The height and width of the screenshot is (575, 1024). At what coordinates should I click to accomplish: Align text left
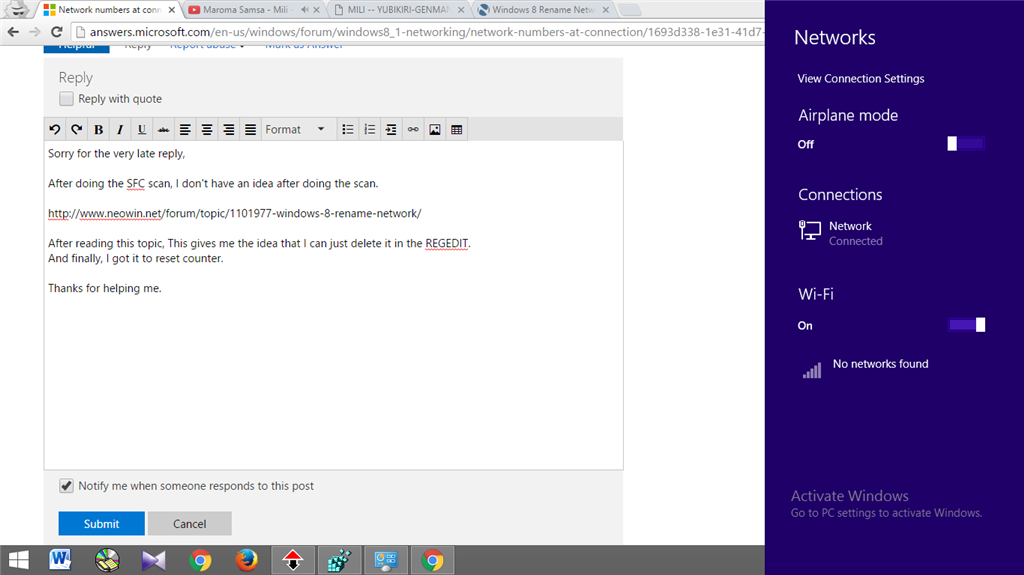[x=185, y=129]
